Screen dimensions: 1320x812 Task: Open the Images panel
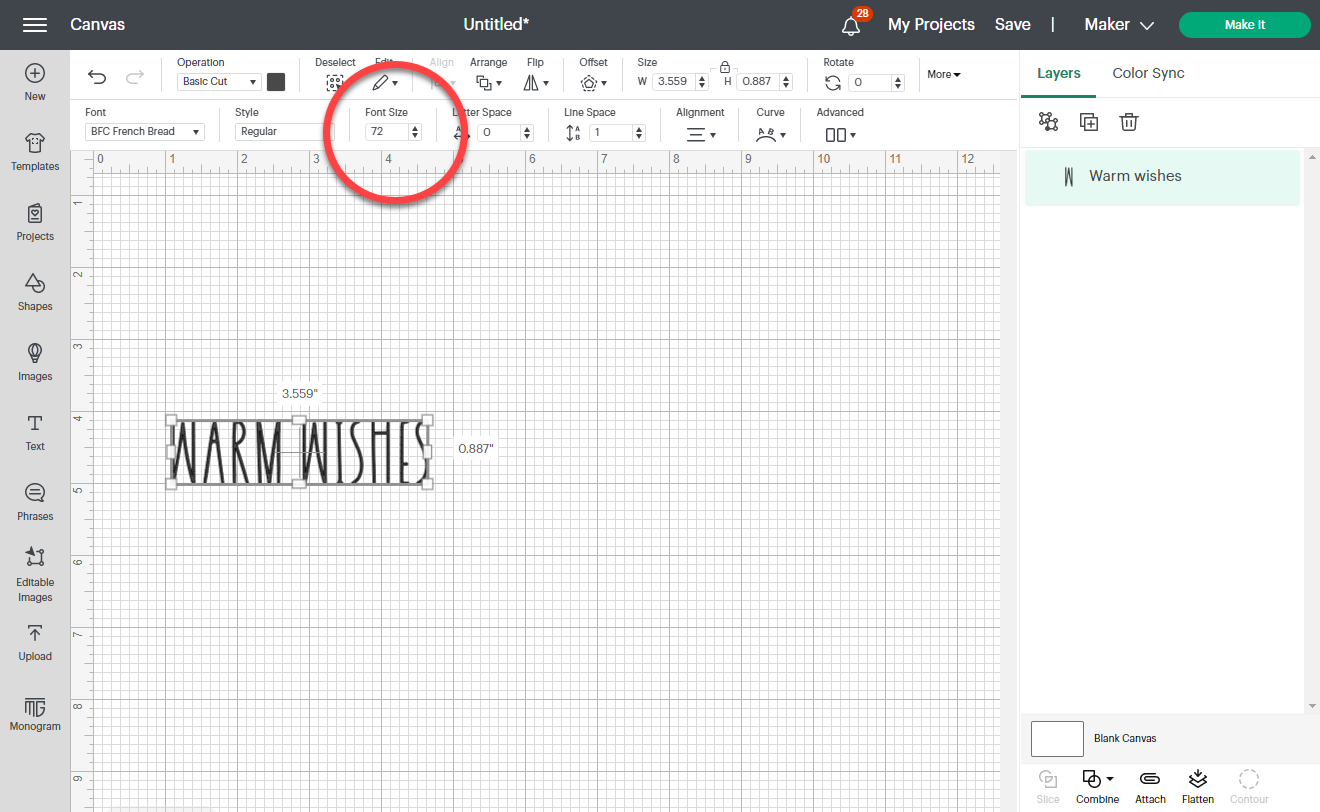[x=35, y=362]
